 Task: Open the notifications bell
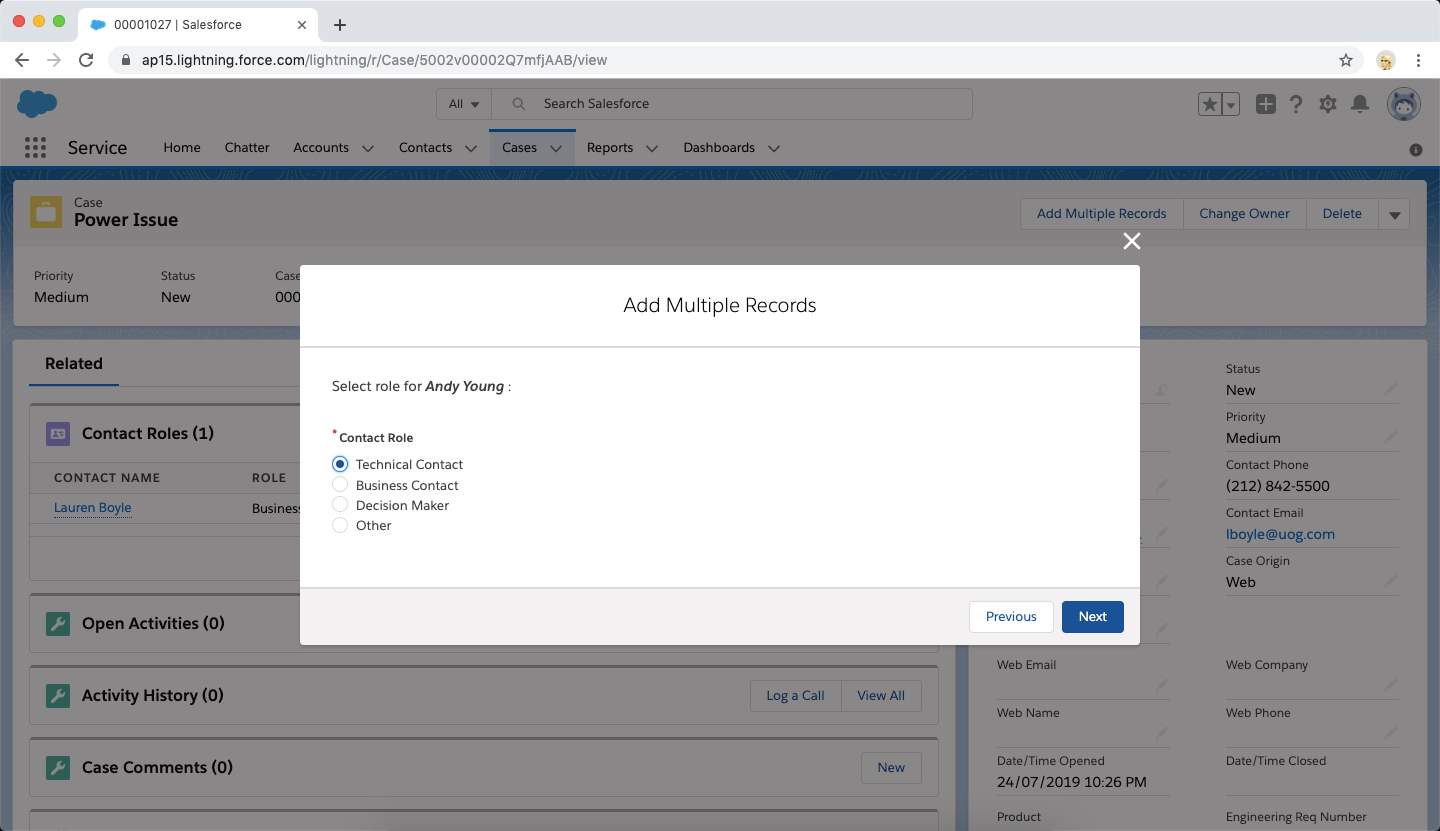click(1359, 104)
